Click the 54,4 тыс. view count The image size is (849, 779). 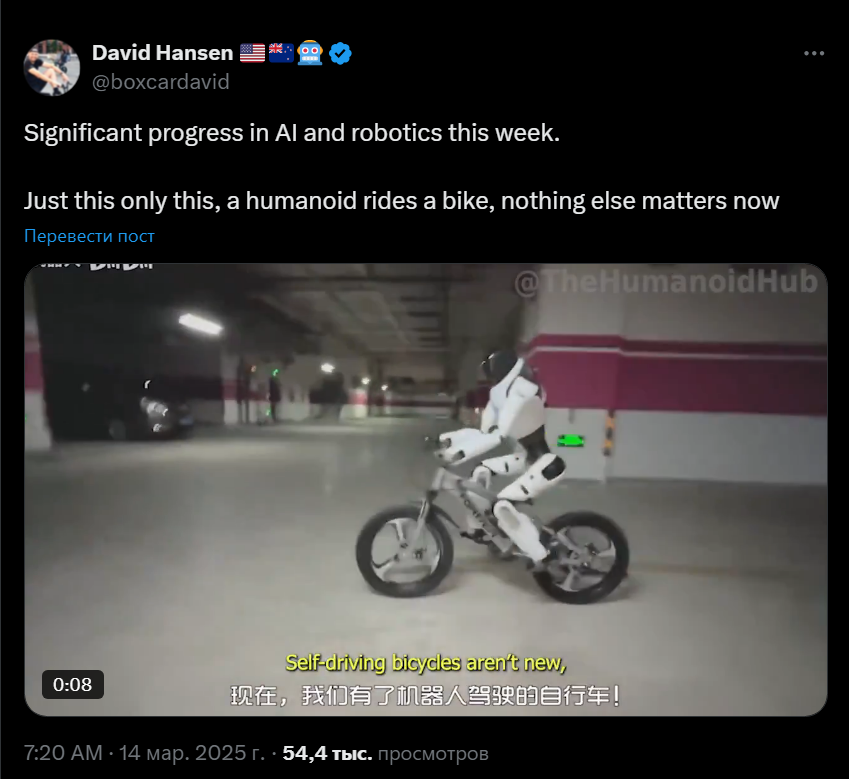click(328, 753)
